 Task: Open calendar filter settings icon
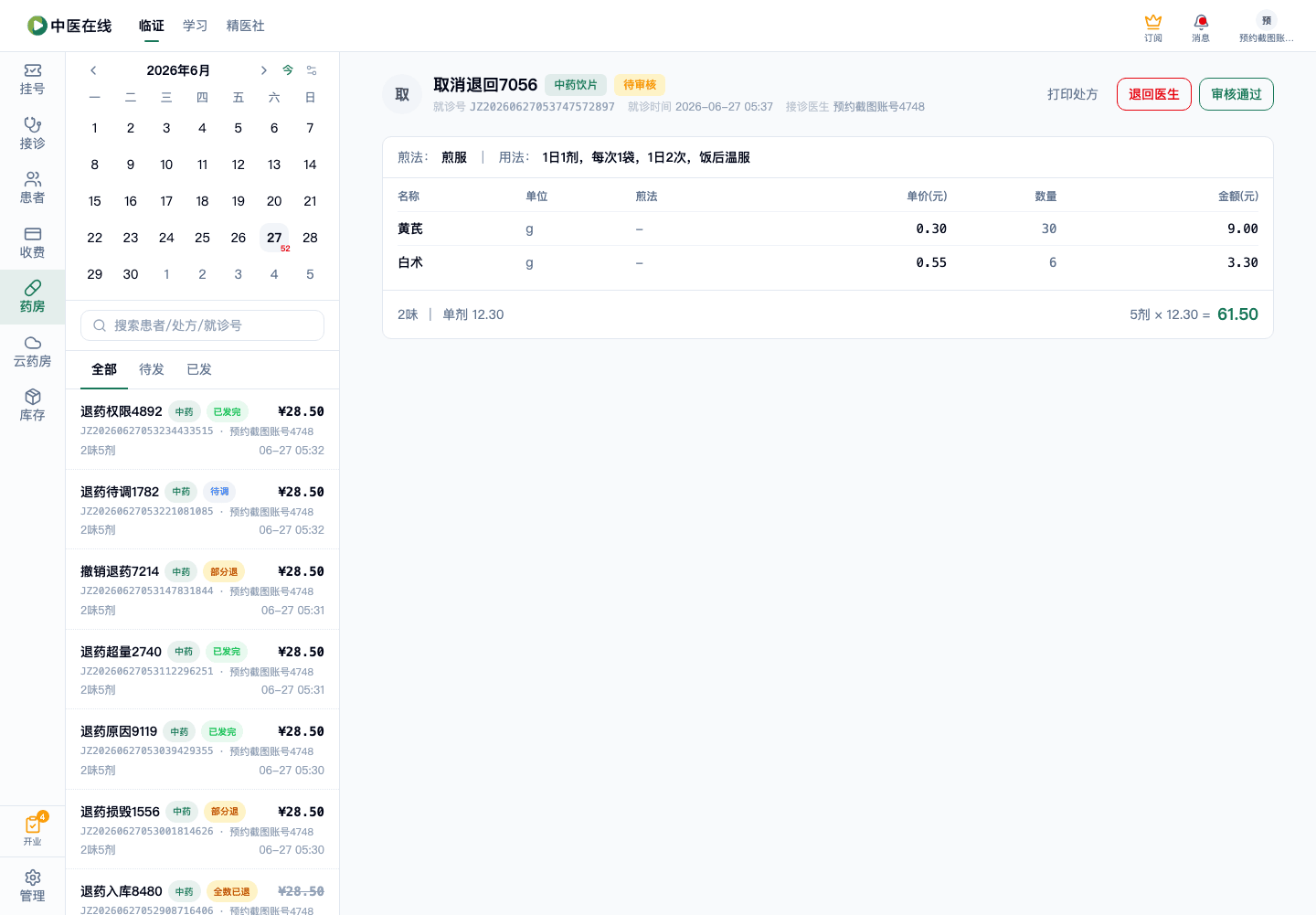click(312, 70)
